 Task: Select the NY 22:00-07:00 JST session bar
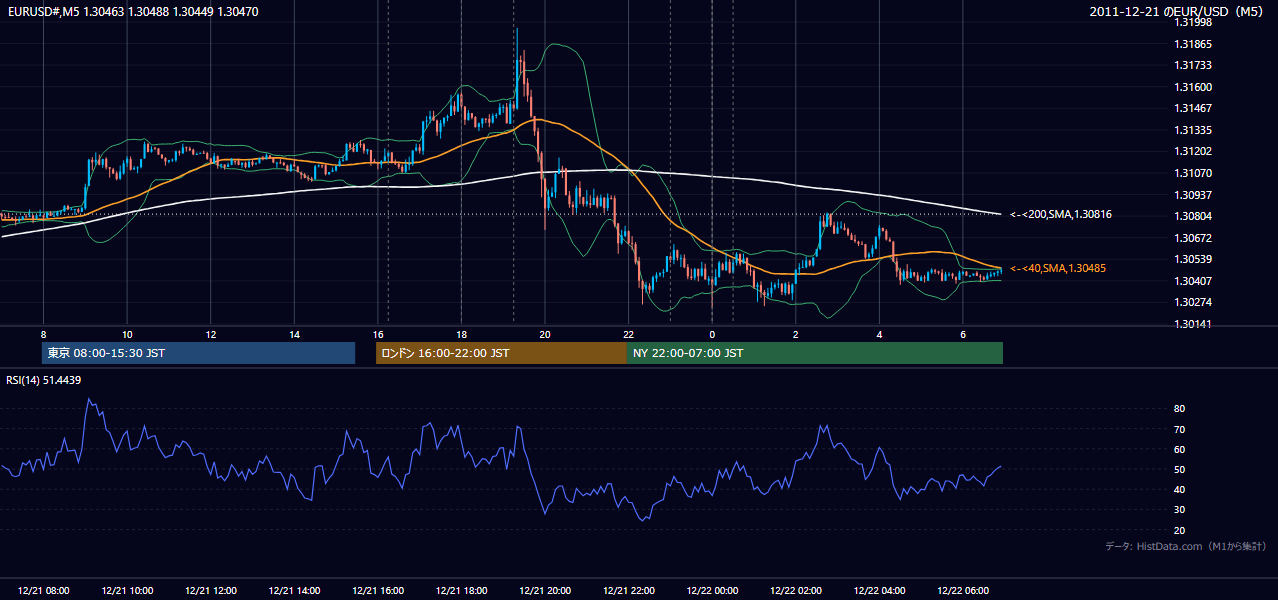[815, 353]
